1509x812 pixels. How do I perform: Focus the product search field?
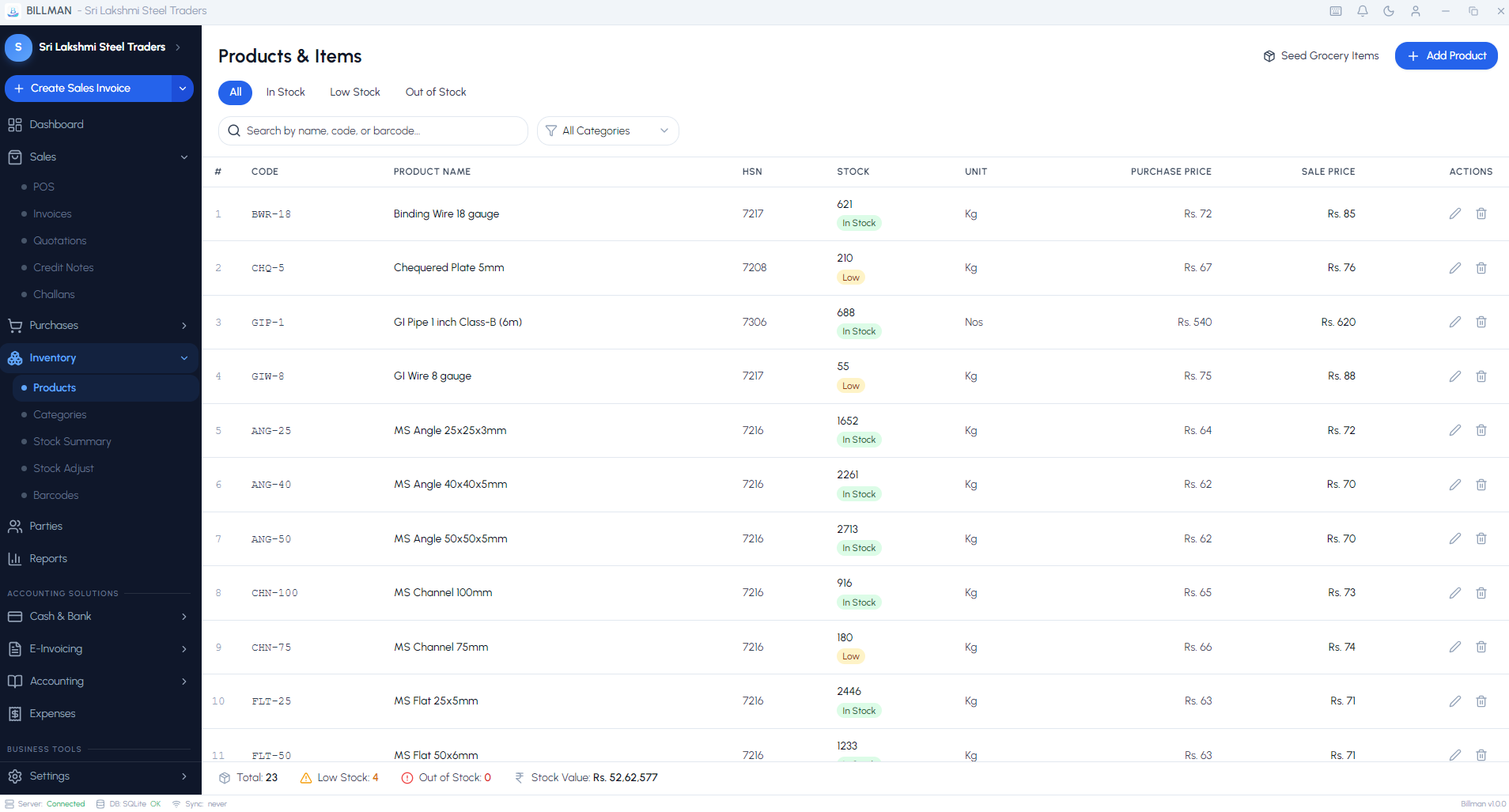pyautogui.click(x=373, y=130)
